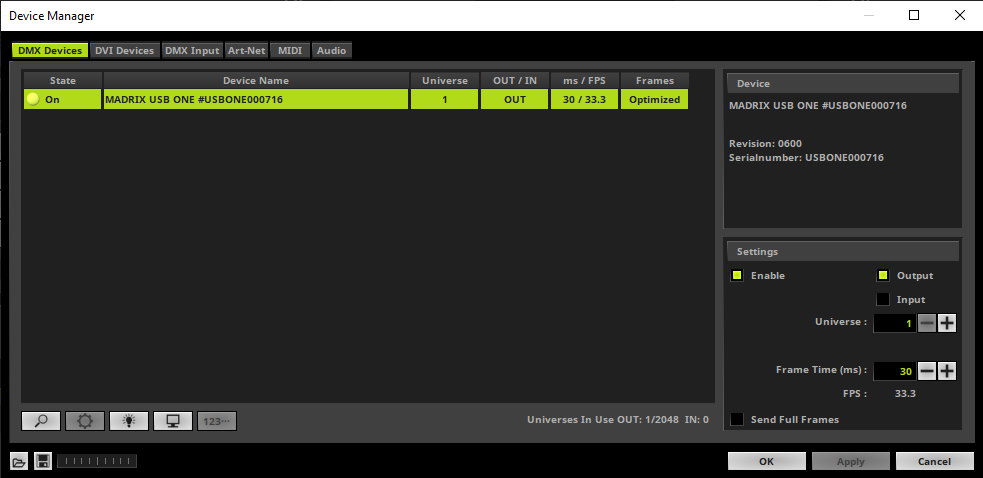This screenshot has height=478, width=983.
Task: Click the State column header
Action: click(x=63, y=80)
